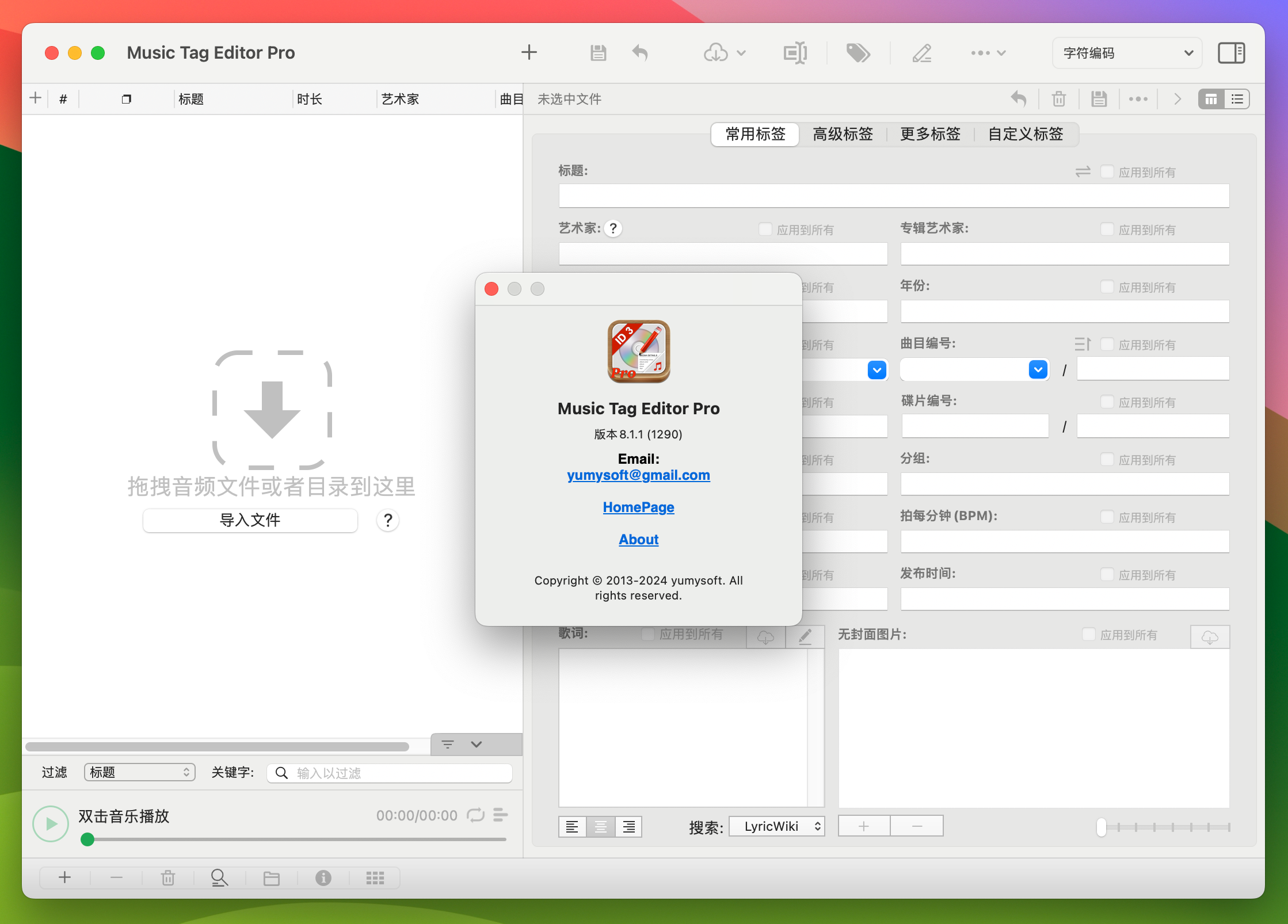Click the save floppy icon in top toolbar

coord(598,53)
